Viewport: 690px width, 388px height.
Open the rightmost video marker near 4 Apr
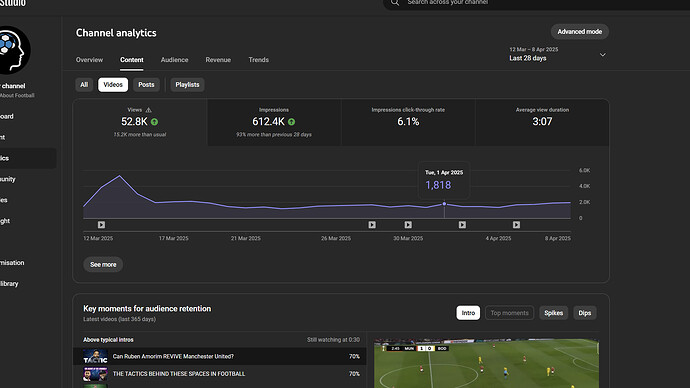(x=516, y=225)
